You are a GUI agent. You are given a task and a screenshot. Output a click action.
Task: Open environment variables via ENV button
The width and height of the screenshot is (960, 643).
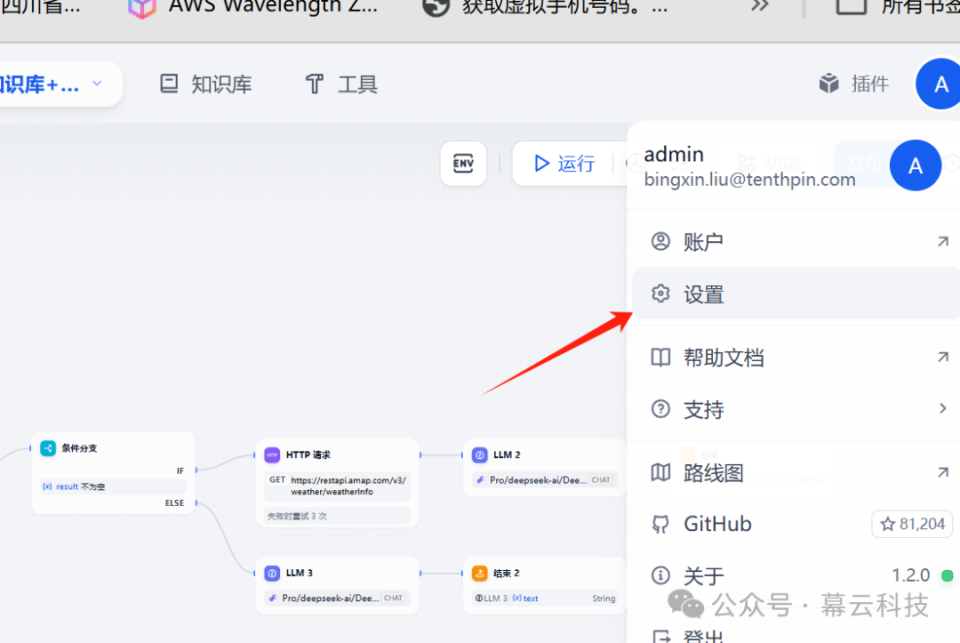click(x=463, y=164)
